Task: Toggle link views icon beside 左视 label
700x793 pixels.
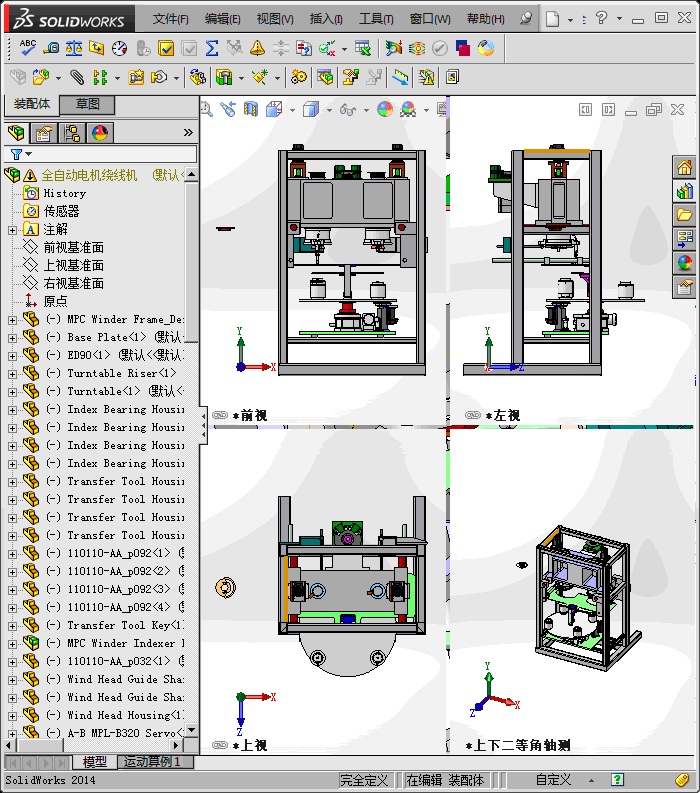Action: coord(473,415)
